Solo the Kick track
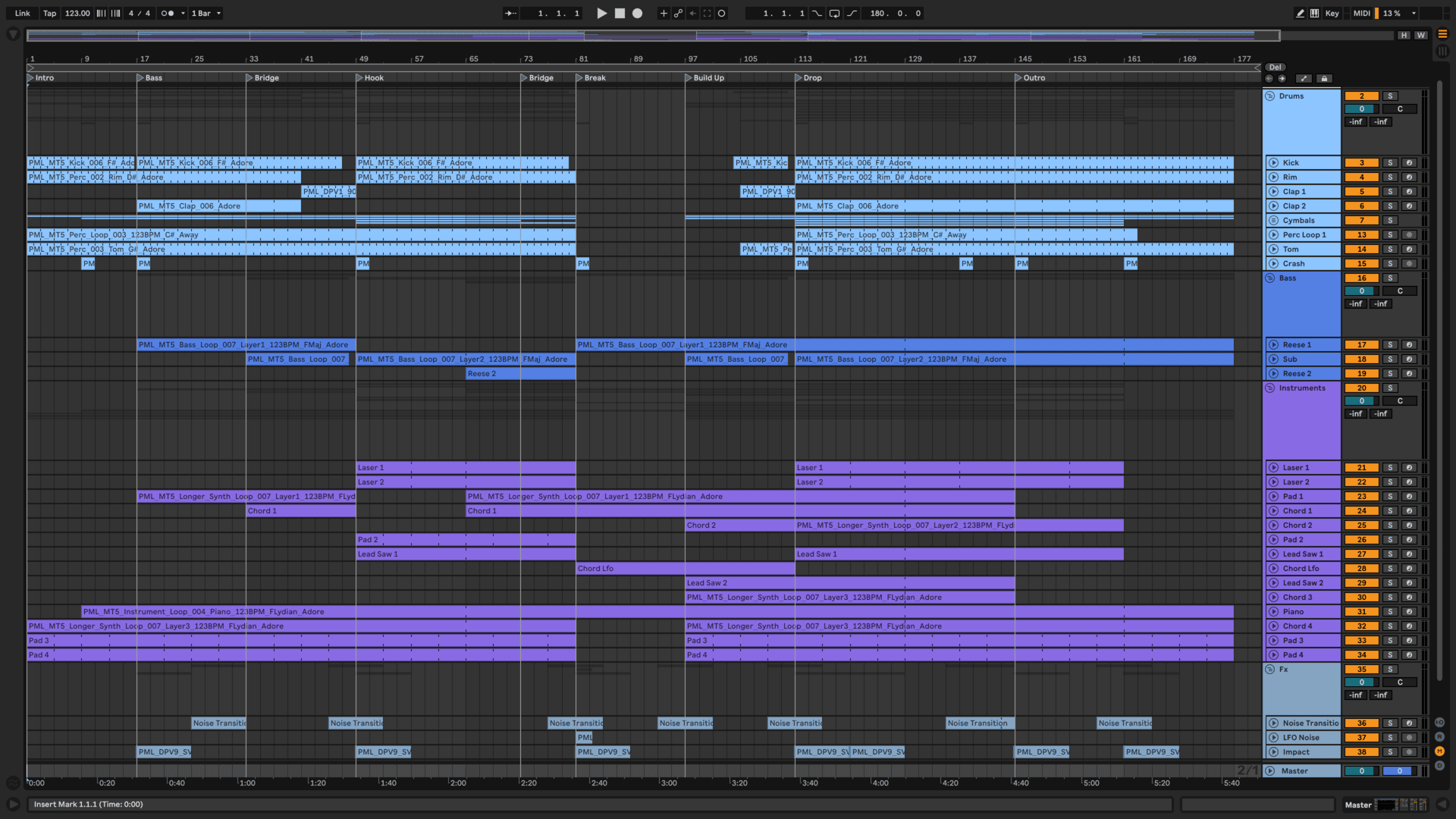Image resolution: width=1456 pixels, height=819 pixels. click(x=1390, y=162)
